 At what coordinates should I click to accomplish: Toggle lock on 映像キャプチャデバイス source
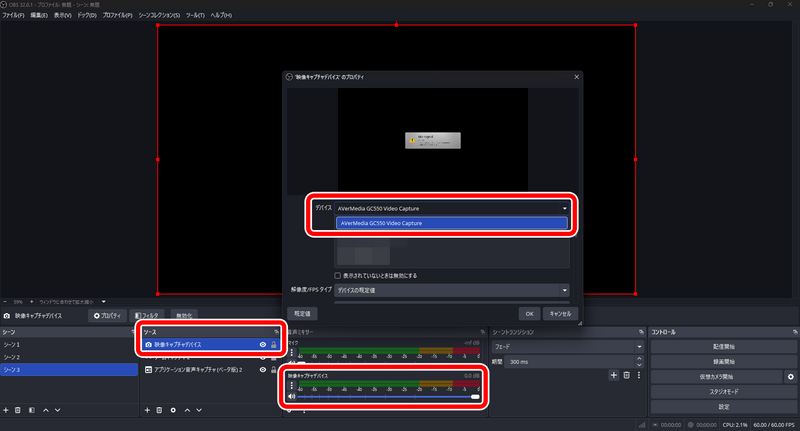pos(273,345)
